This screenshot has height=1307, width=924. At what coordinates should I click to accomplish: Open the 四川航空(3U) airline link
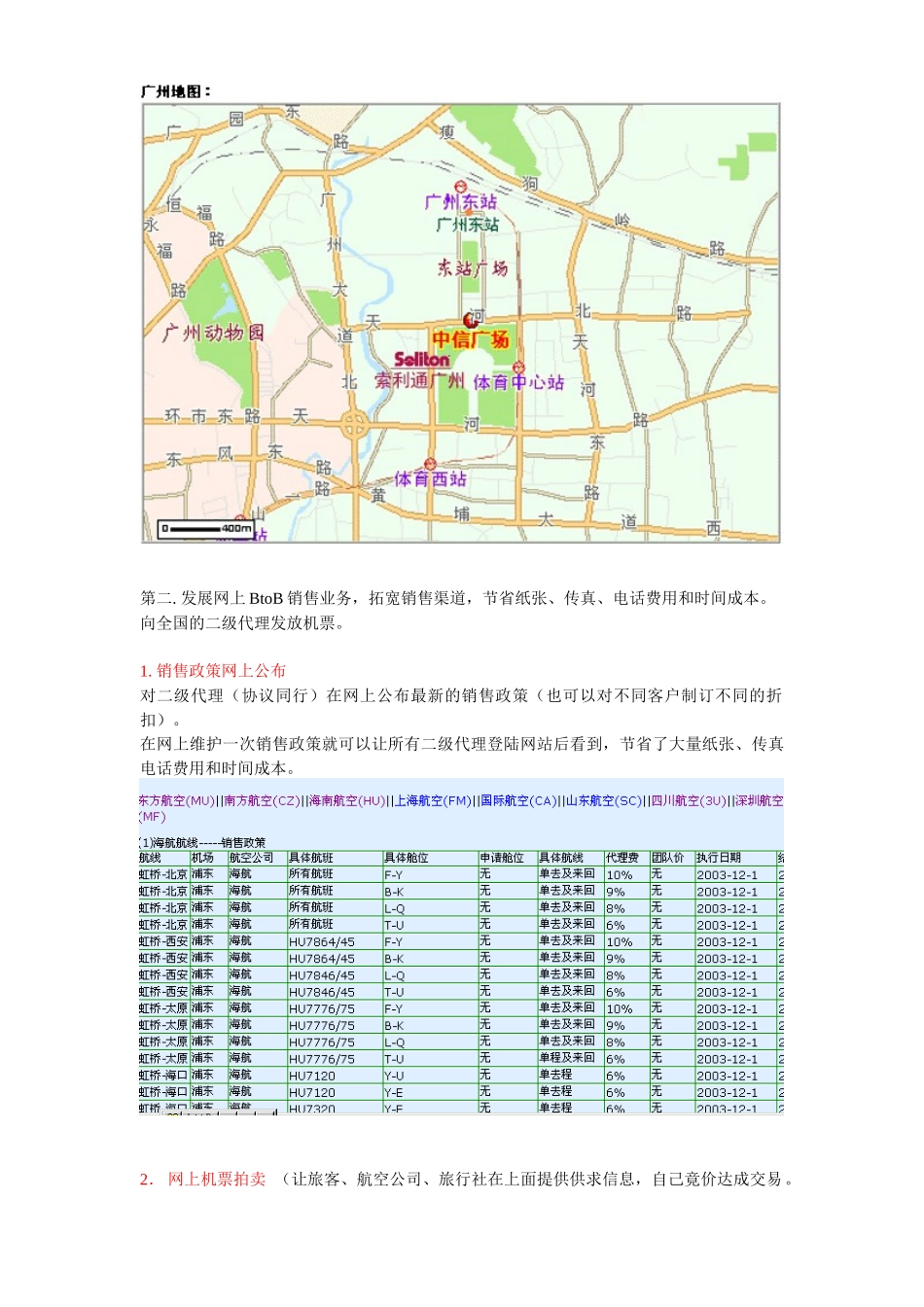point(689,801)
